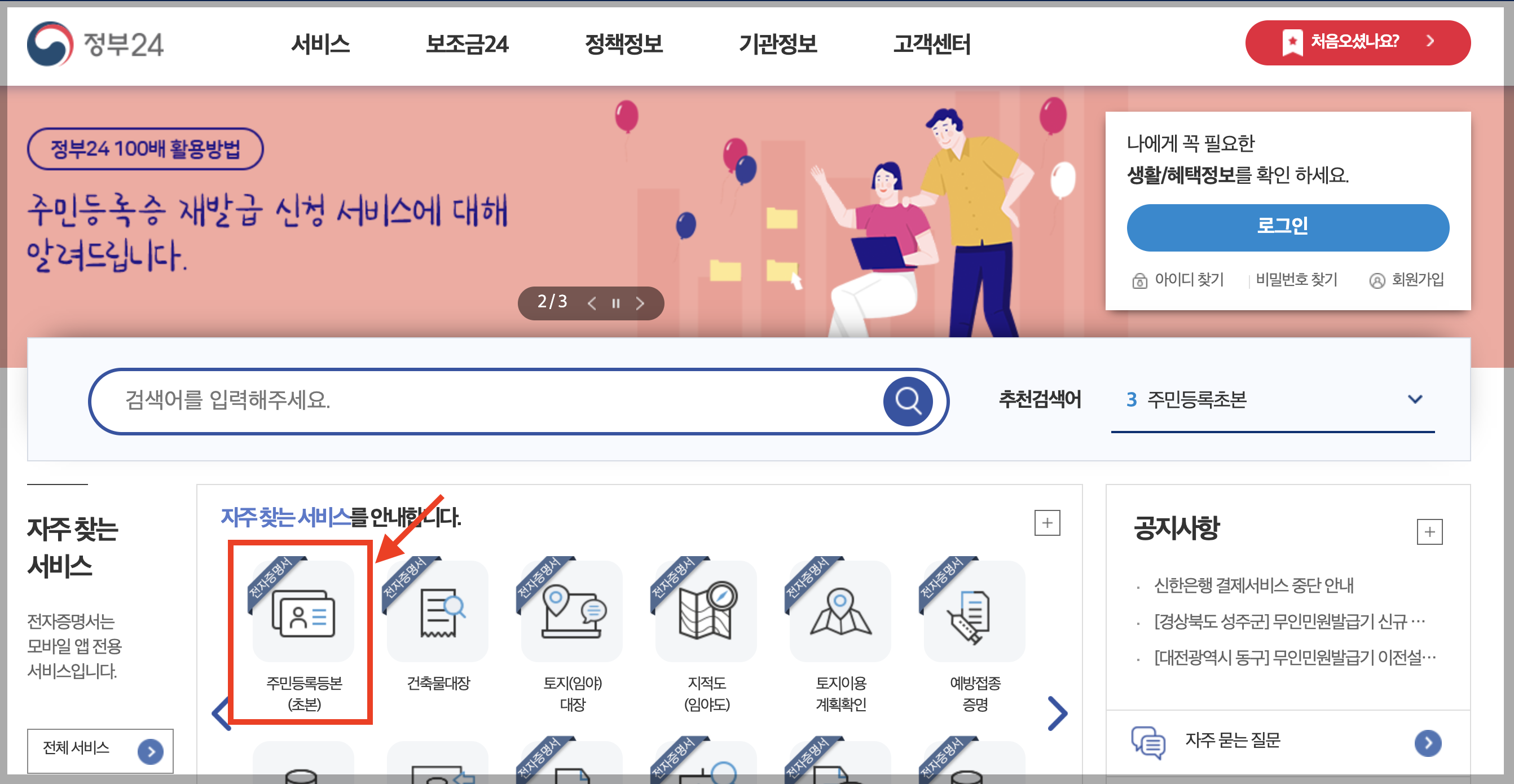Open the 서비스 menu
The width and height of the screenshot is (1514, 784).
[x=320, y=44]
